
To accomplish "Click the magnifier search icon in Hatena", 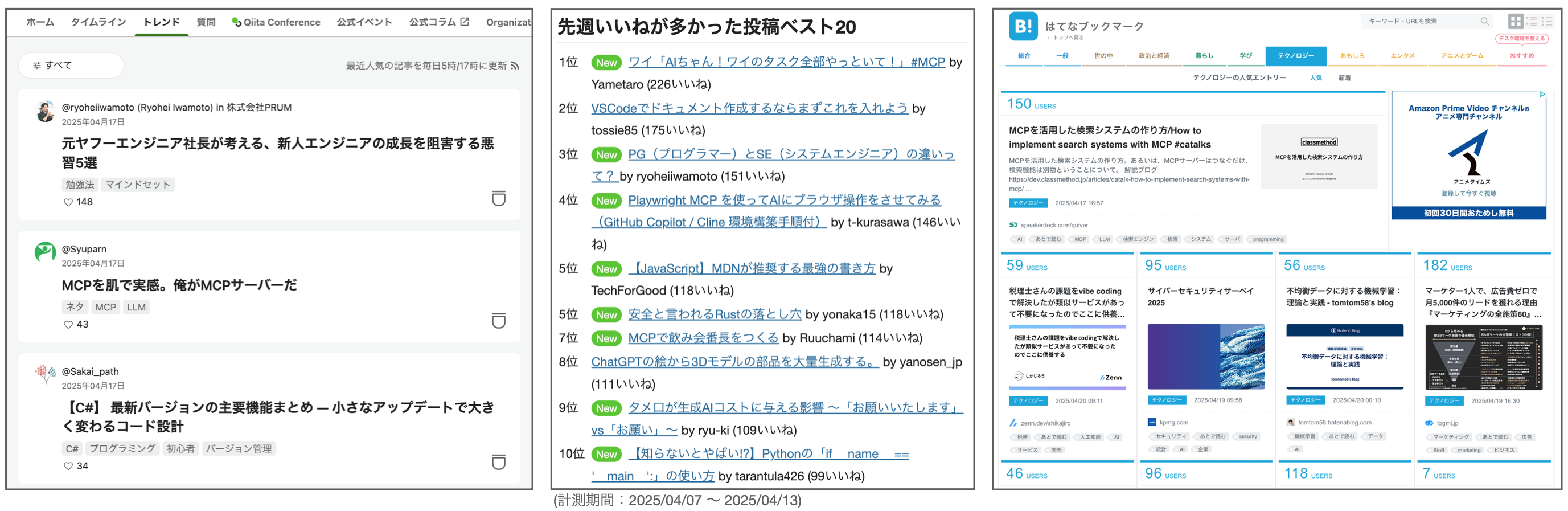I will pos(1485,21).
